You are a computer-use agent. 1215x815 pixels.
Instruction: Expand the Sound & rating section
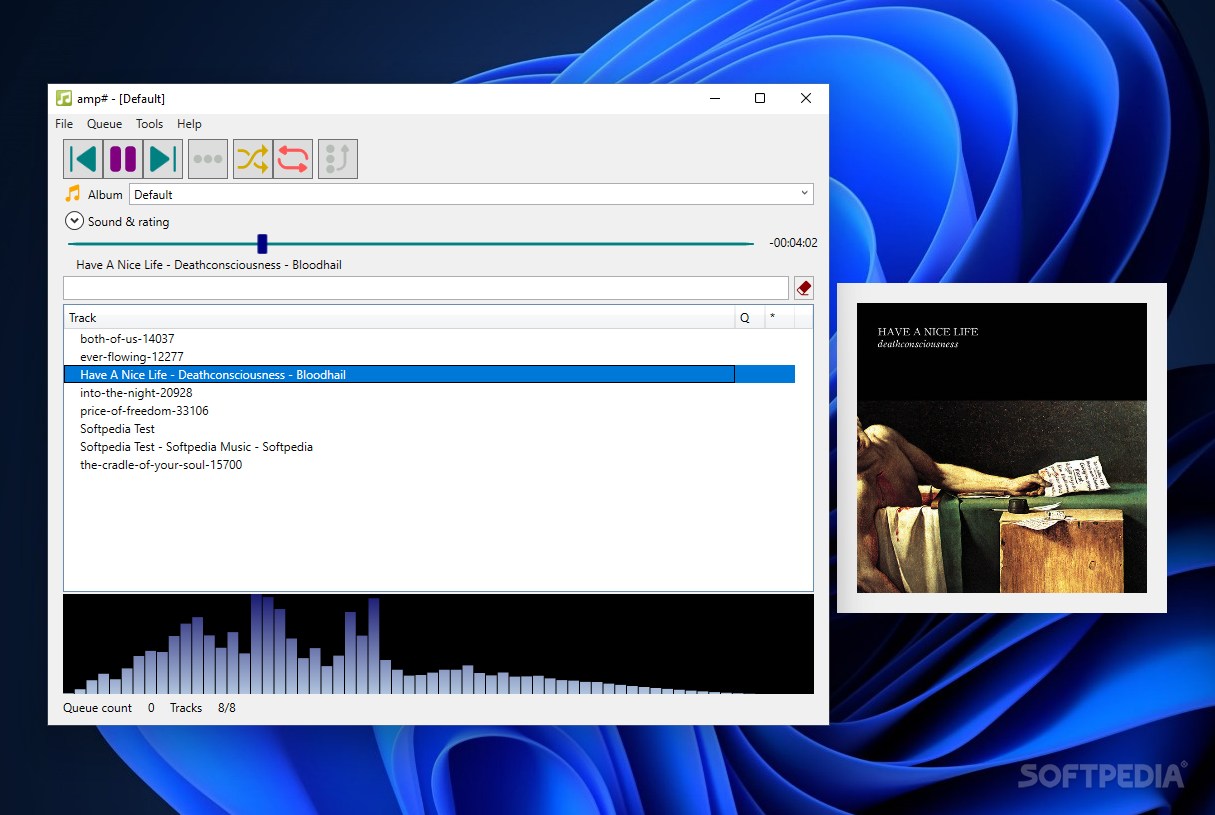(74, 222)
